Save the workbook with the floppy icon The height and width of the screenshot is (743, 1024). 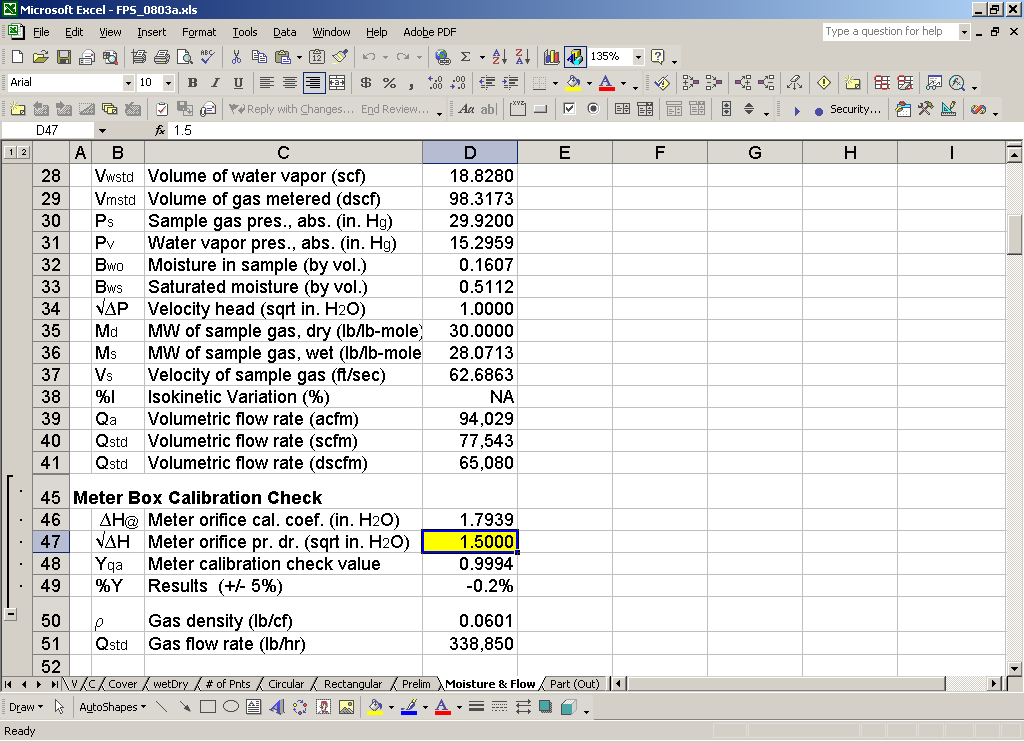[63, 57]
